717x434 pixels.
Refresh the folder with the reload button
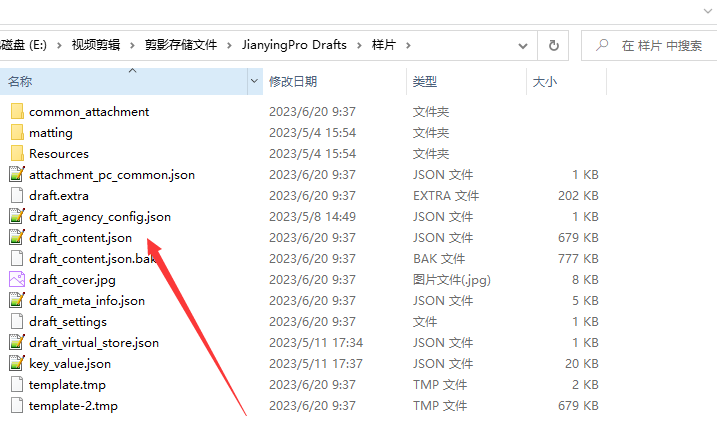tap(553, 45)
